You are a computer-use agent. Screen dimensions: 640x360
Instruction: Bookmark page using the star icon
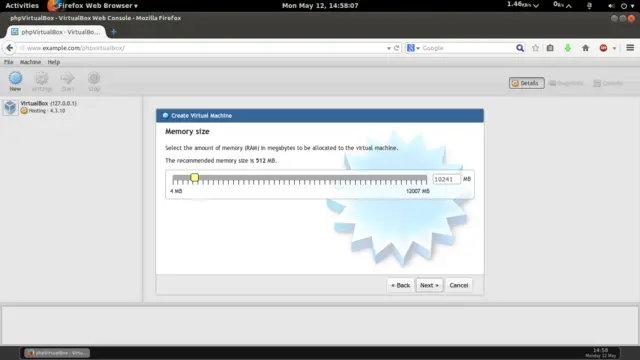point(536,48)
